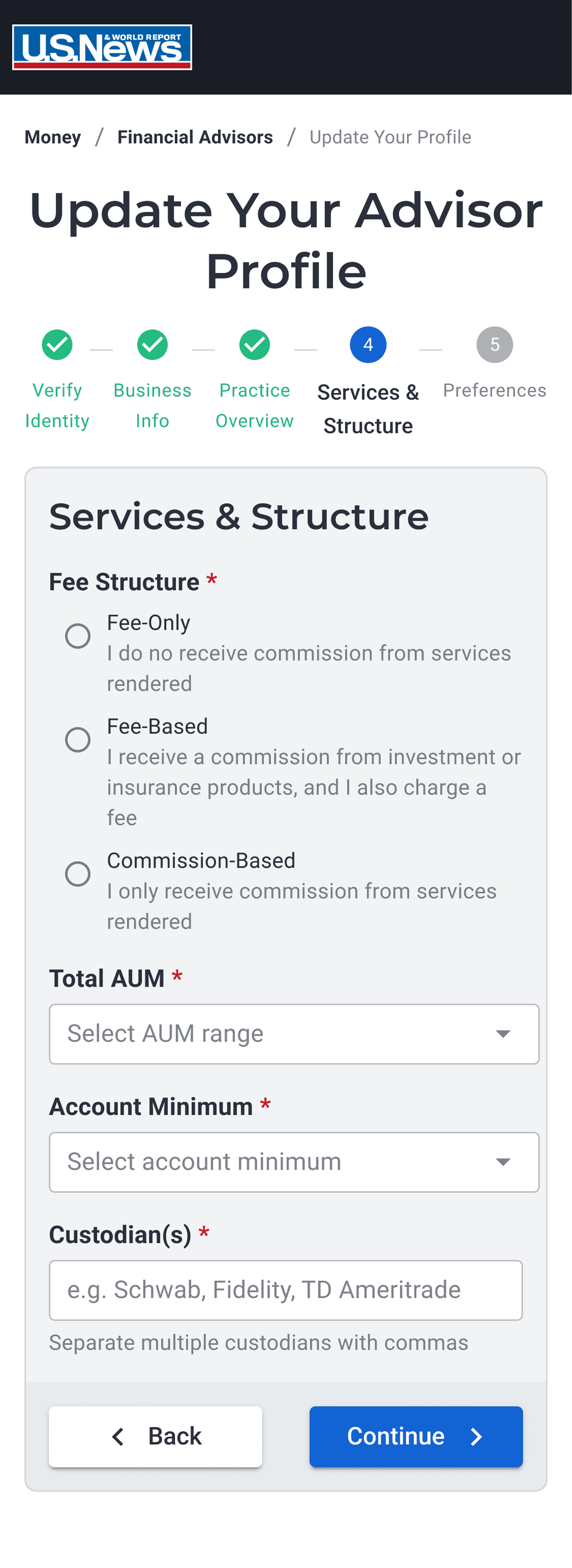Click the step 4 circle icon
Image resolution: width=572 pixels, height=1568 pixels.
[x=368, y=345]
